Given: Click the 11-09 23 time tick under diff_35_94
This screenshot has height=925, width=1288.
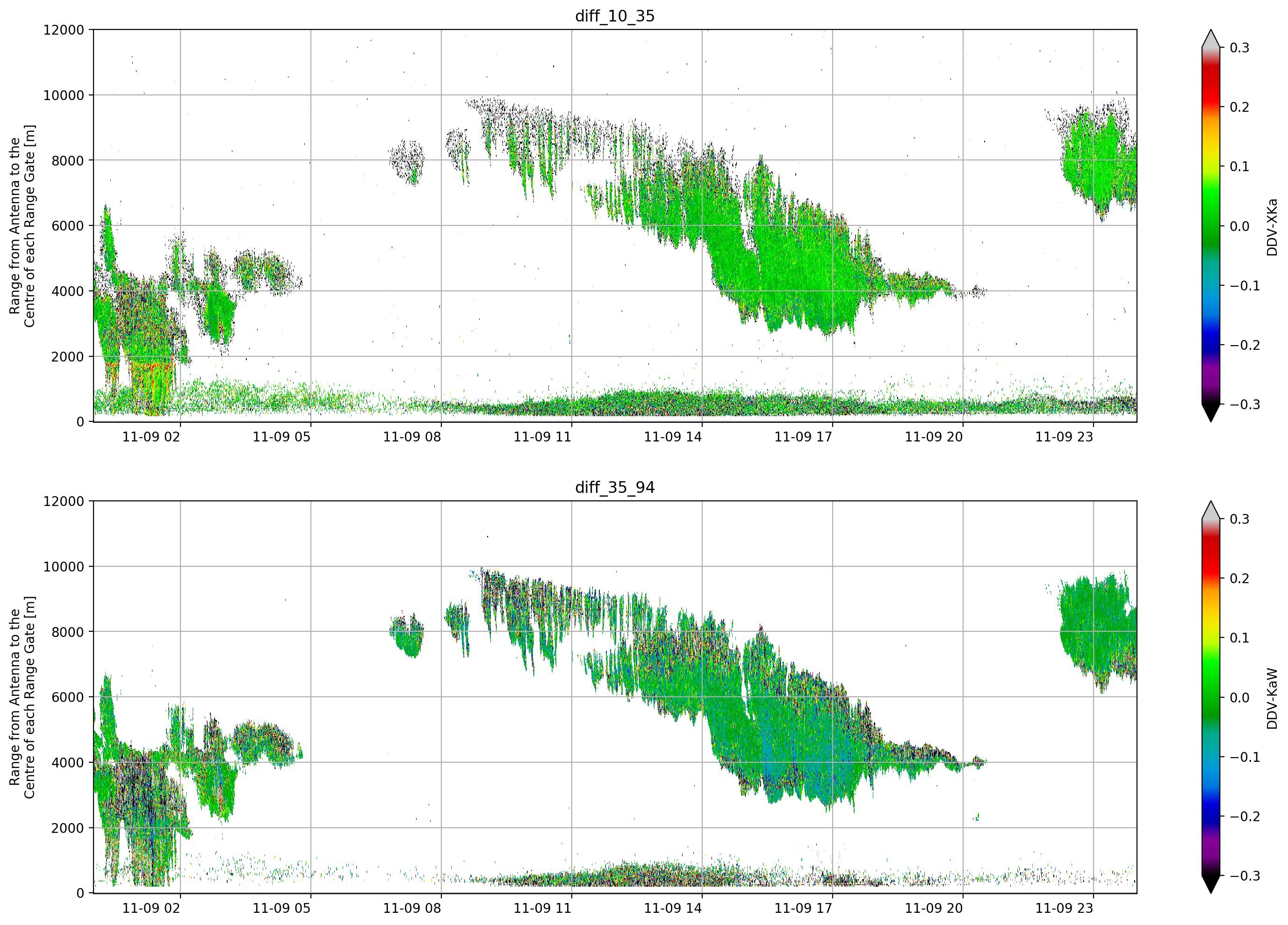Looking at the screenshot, I should coord(1064,909).
